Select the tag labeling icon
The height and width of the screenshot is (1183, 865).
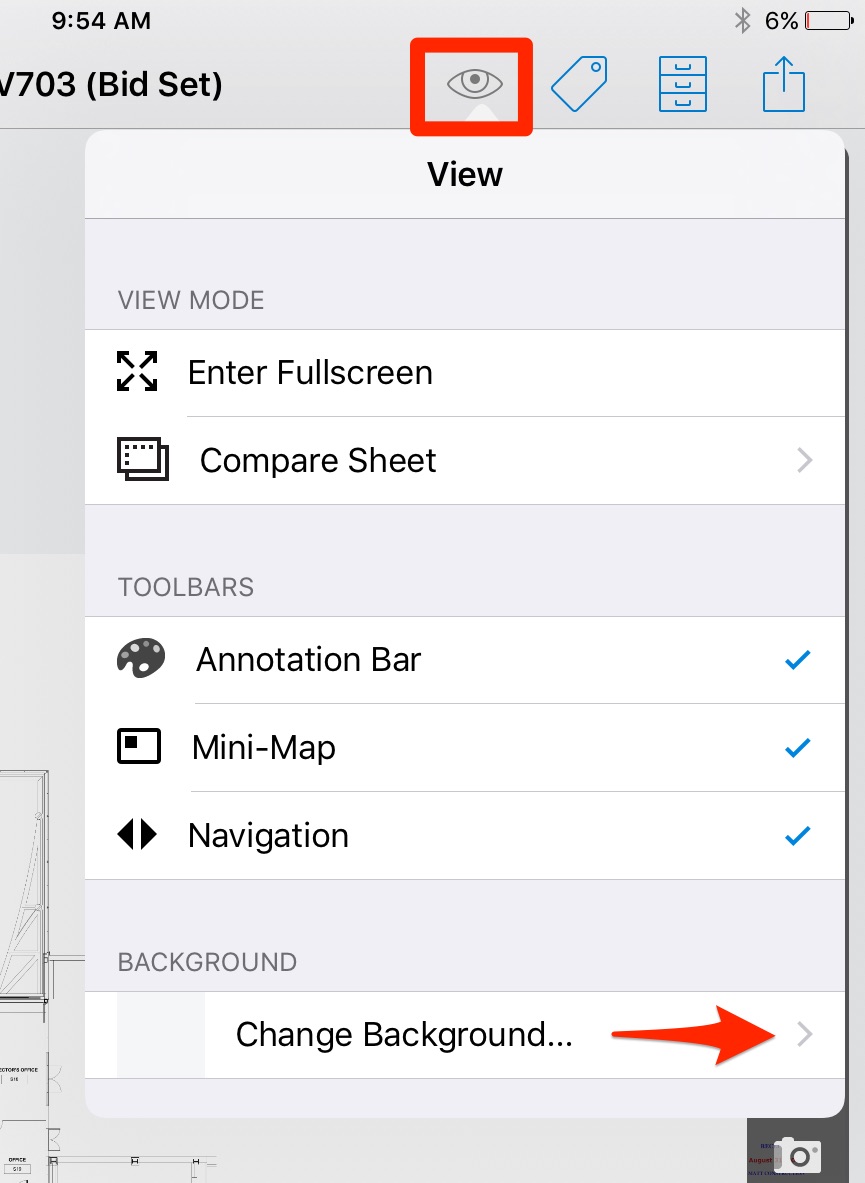click(x=579, y=84)
